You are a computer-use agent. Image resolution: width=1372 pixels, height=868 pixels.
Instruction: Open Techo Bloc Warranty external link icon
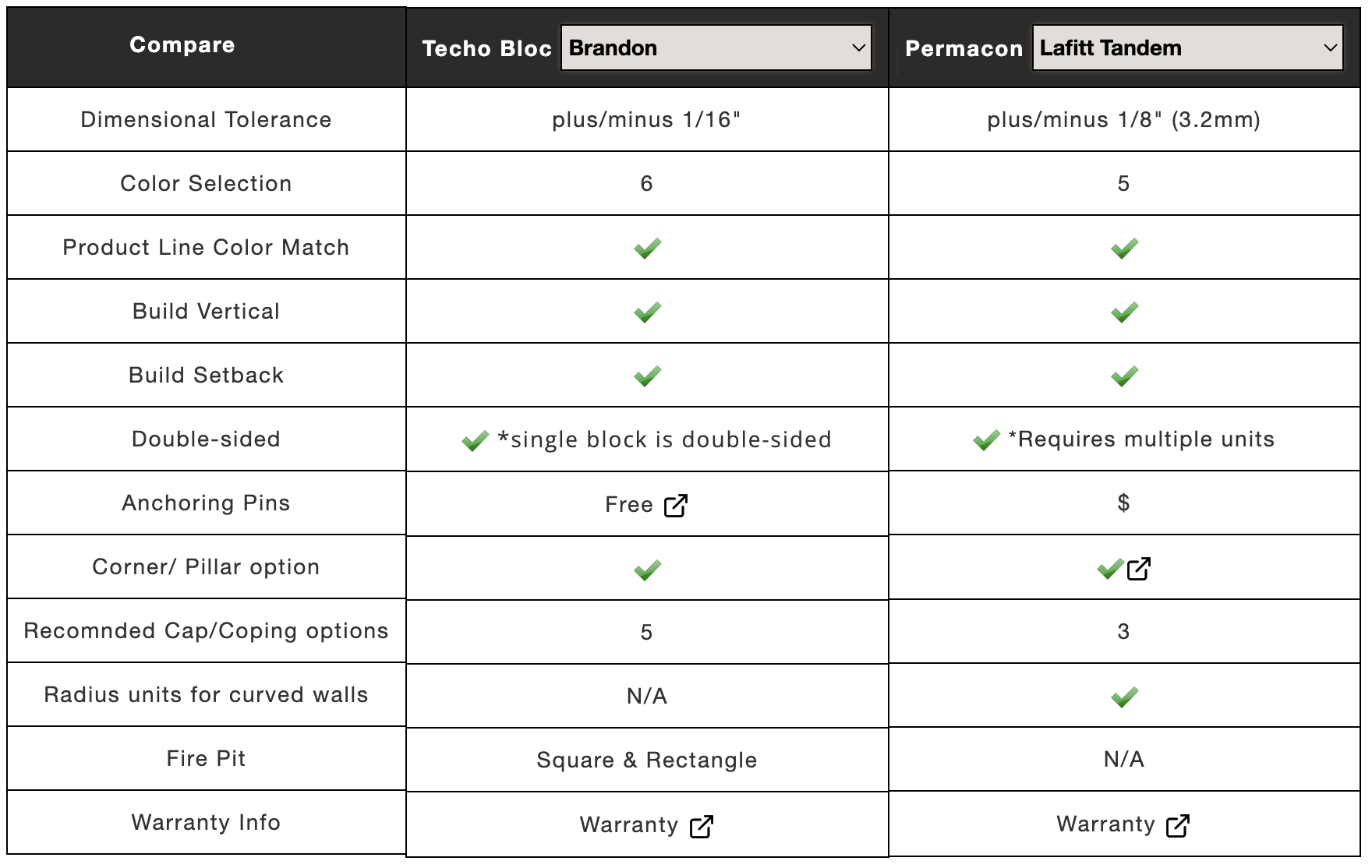point(702,826)
